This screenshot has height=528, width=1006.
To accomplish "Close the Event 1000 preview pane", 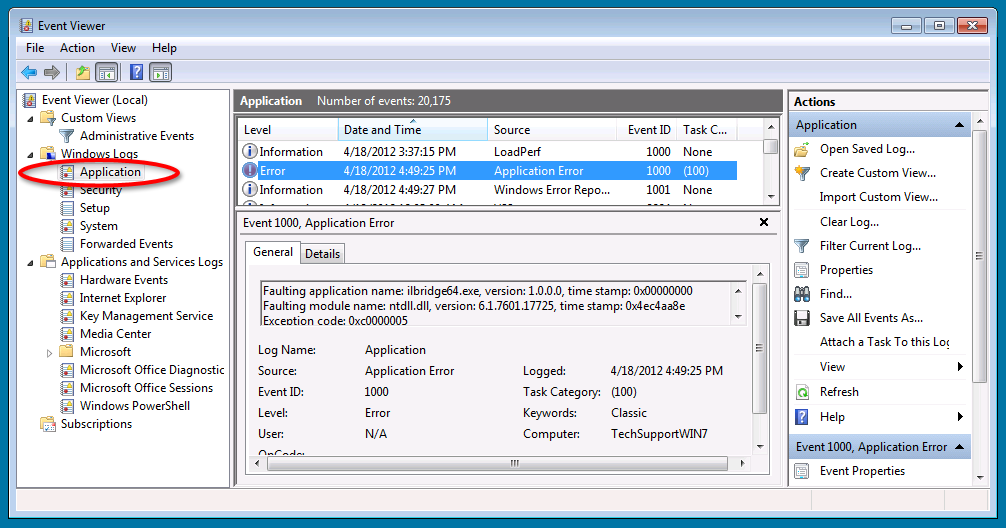I will [x=763, y=222].
